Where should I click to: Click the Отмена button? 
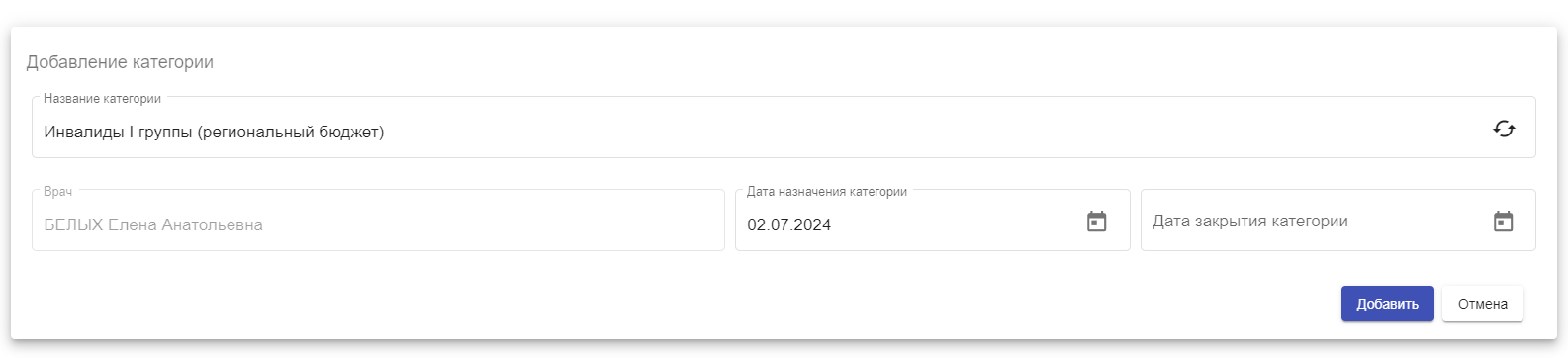pos(1482,304)
